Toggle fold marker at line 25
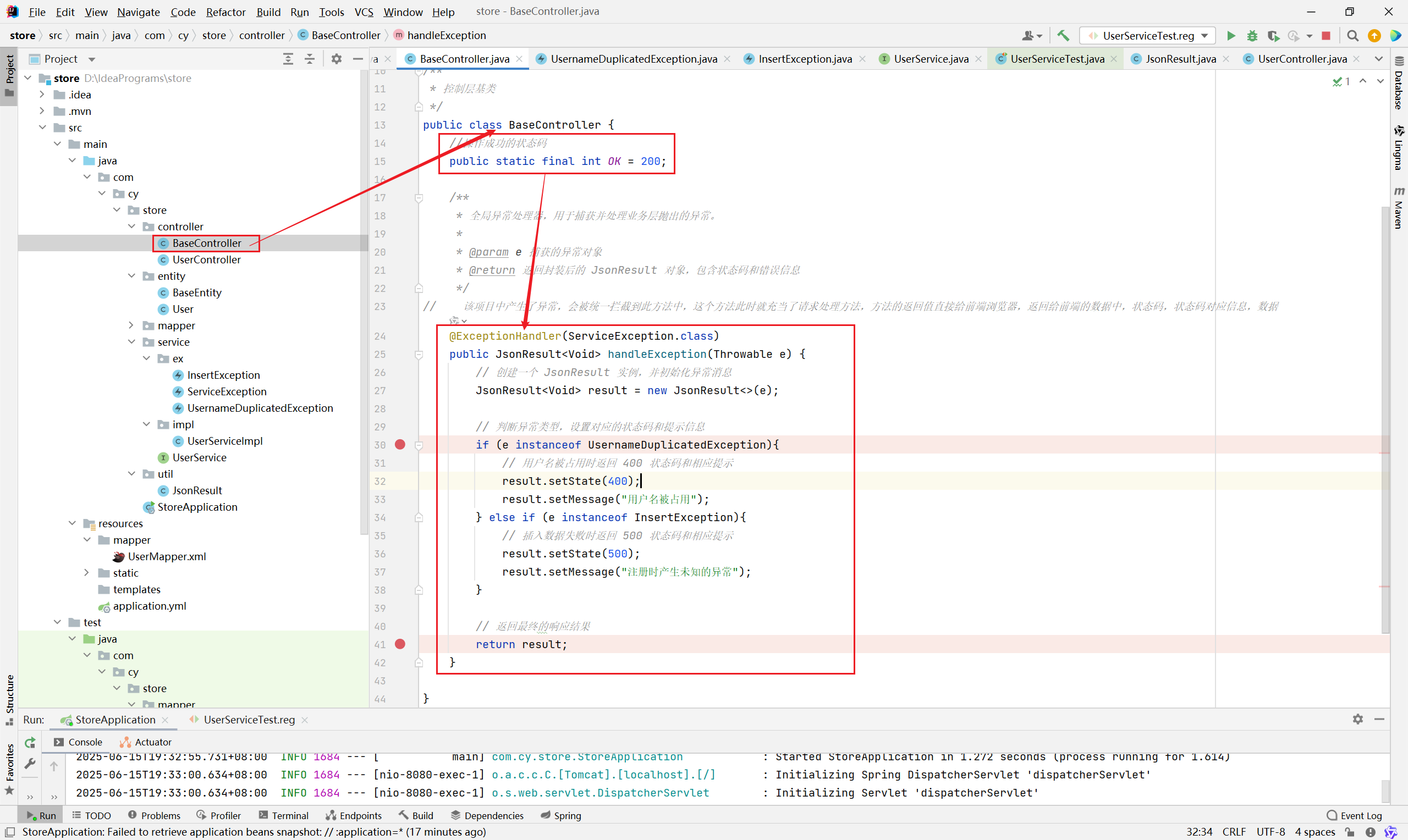Viewport: 1408px width, 840px height. (419, 355)
